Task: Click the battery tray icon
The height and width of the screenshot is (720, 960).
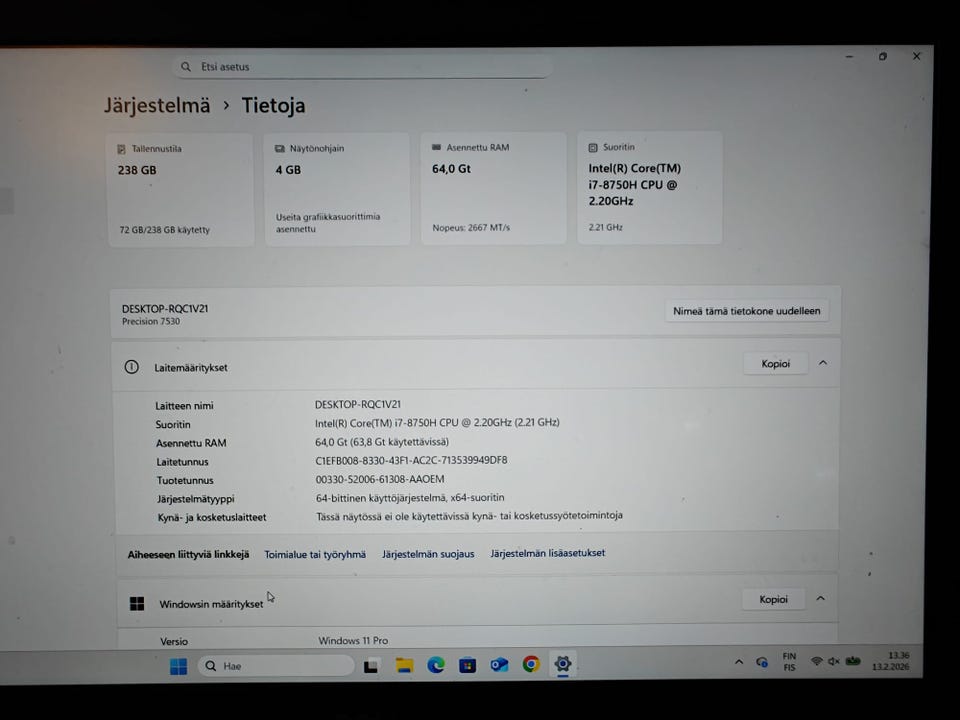Action: (853, 661)
